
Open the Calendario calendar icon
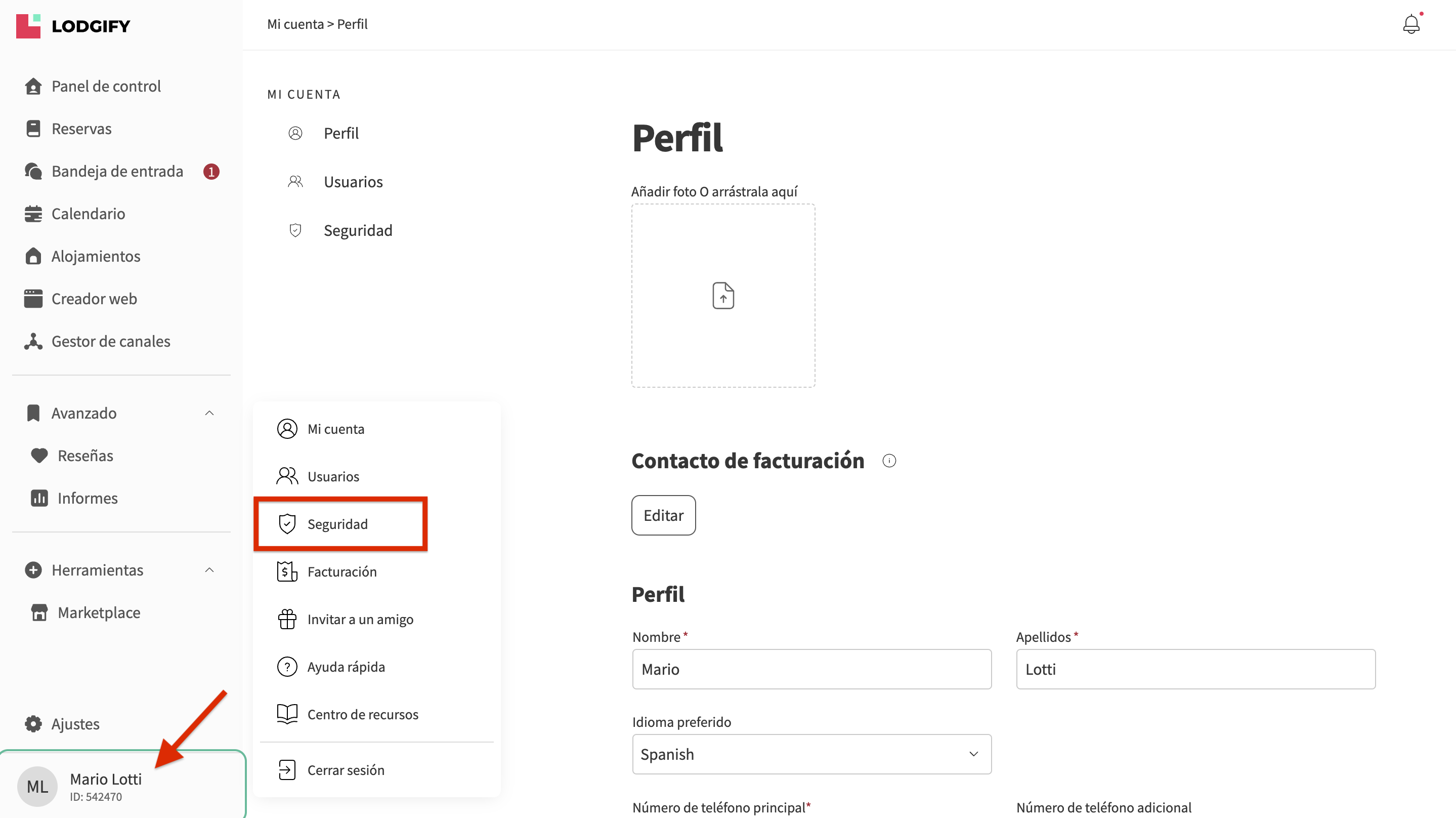(x=33, y=214)
